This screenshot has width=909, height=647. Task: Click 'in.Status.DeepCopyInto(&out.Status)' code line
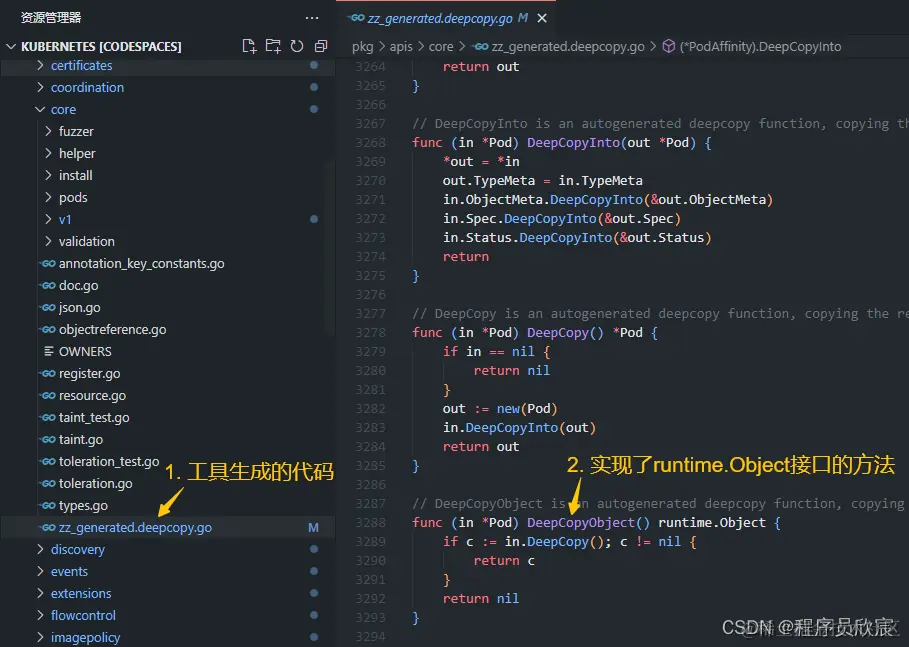click(577, 238)
